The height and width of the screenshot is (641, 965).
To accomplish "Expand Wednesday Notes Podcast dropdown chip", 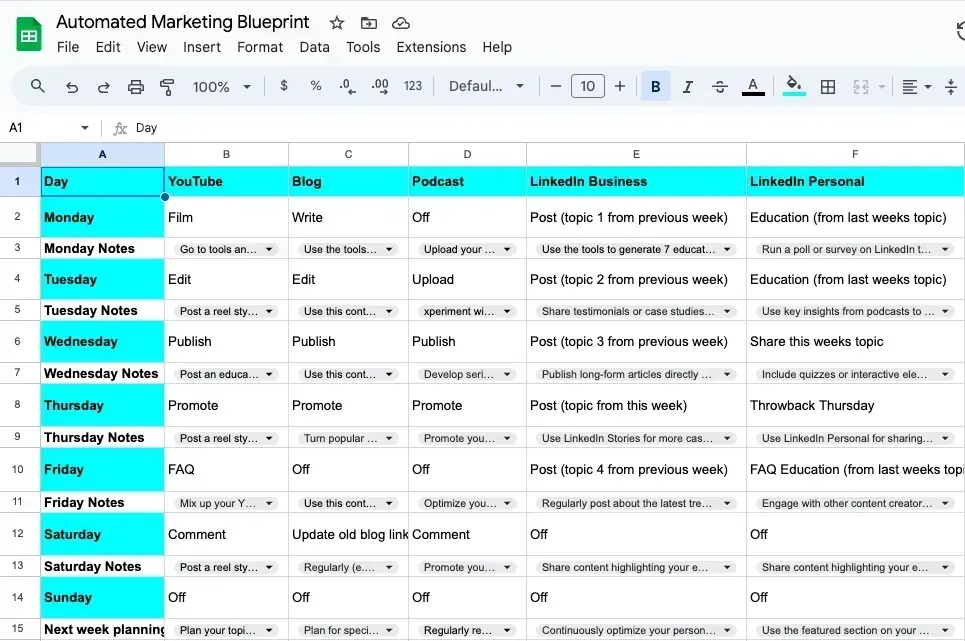I will coord(507,374).
